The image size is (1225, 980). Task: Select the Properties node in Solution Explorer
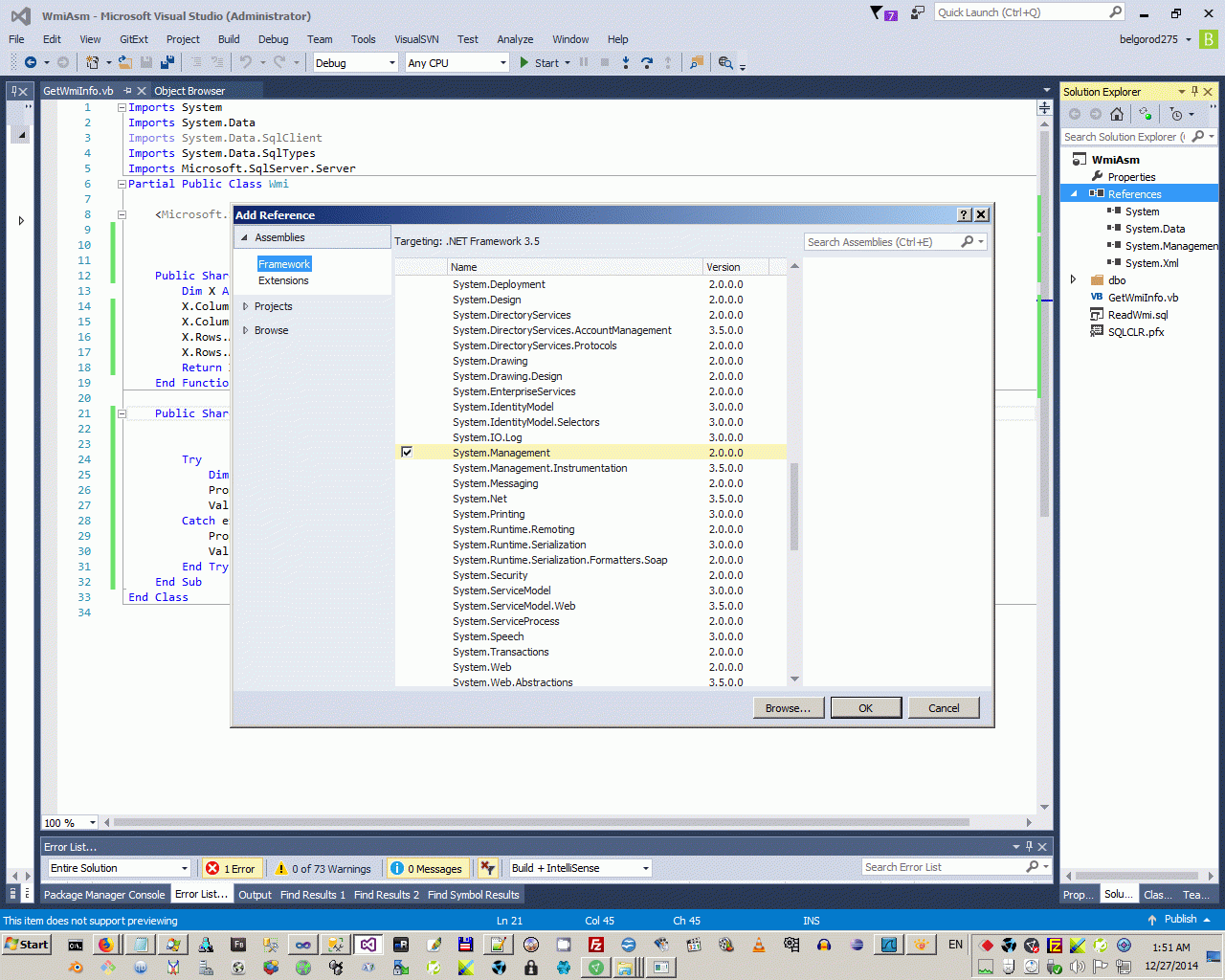(x=1131, y=177)
